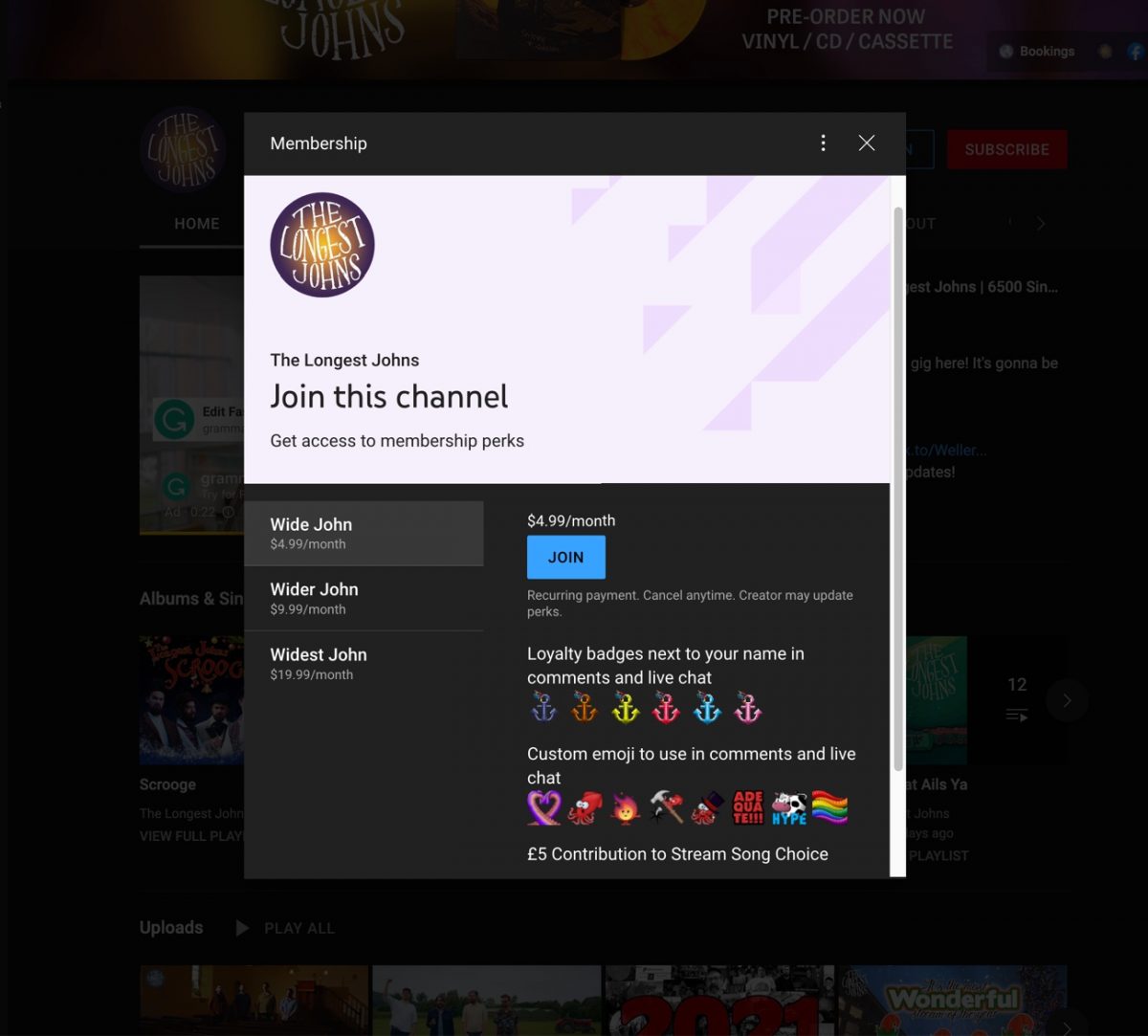Click the purple anchor loyalty badge
1148x1036 pixels.
point(543,708)
